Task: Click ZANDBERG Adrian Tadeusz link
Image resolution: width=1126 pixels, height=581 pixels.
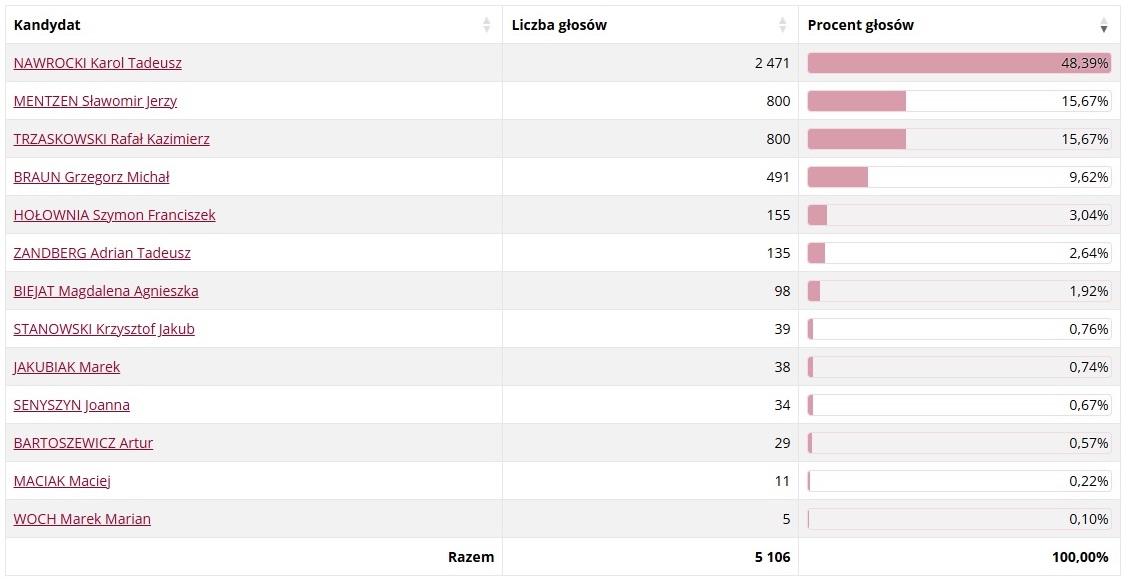Action: [x=102, y=253]
